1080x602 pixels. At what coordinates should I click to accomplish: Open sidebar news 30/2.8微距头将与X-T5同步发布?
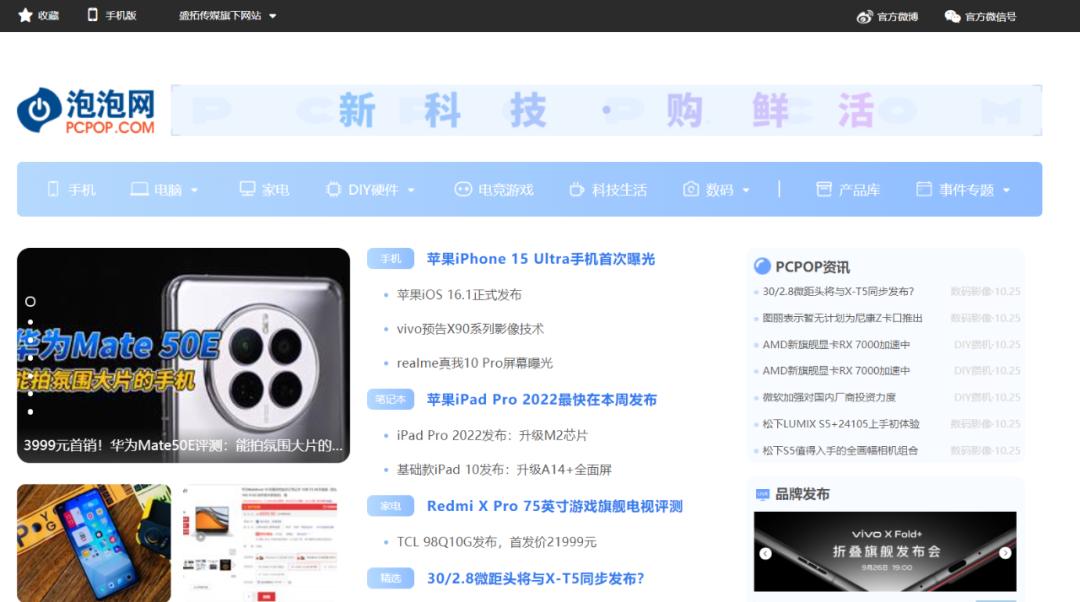(838, 291)
